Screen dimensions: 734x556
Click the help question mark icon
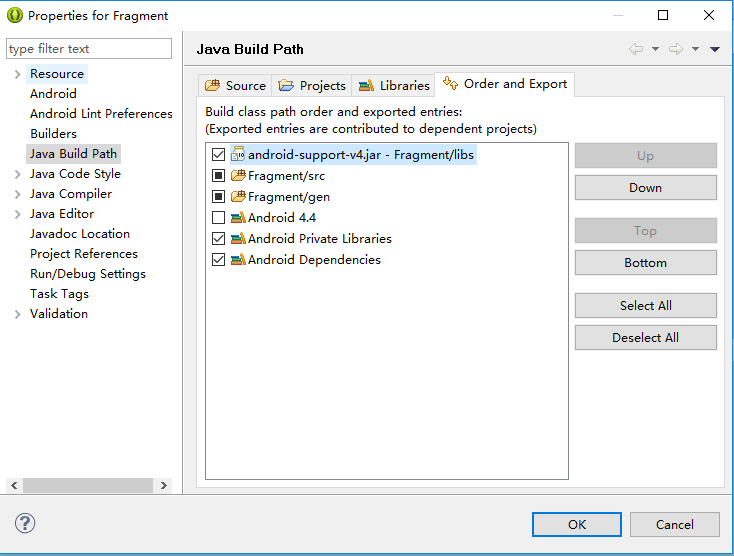coord(25,523)
